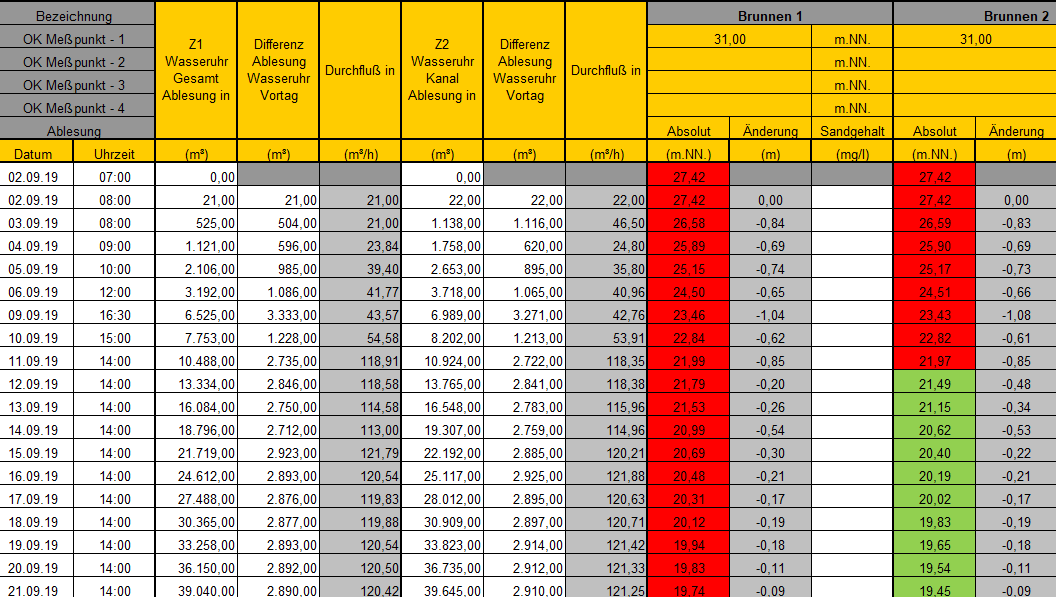Select the date cell 09.09.19

pyautogui.click(x=36, y=314)
